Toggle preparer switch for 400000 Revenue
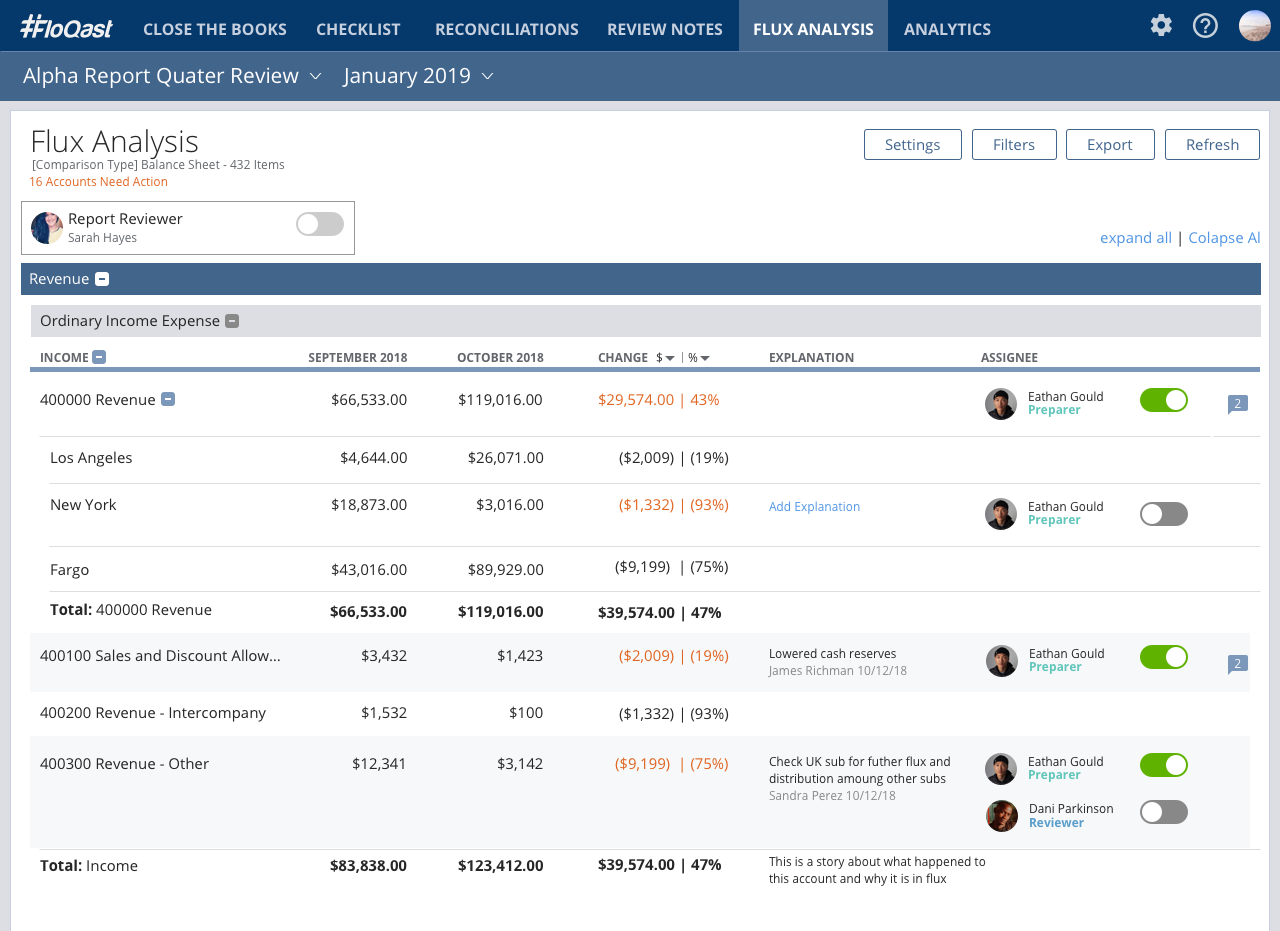This screenshot has width=1280, height=931. 1164,400
